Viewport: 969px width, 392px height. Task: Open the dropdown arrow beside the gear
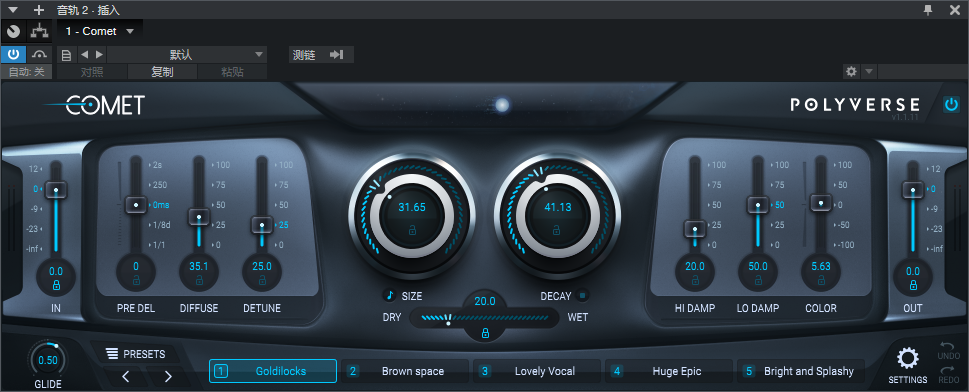(x=869, y=72)
